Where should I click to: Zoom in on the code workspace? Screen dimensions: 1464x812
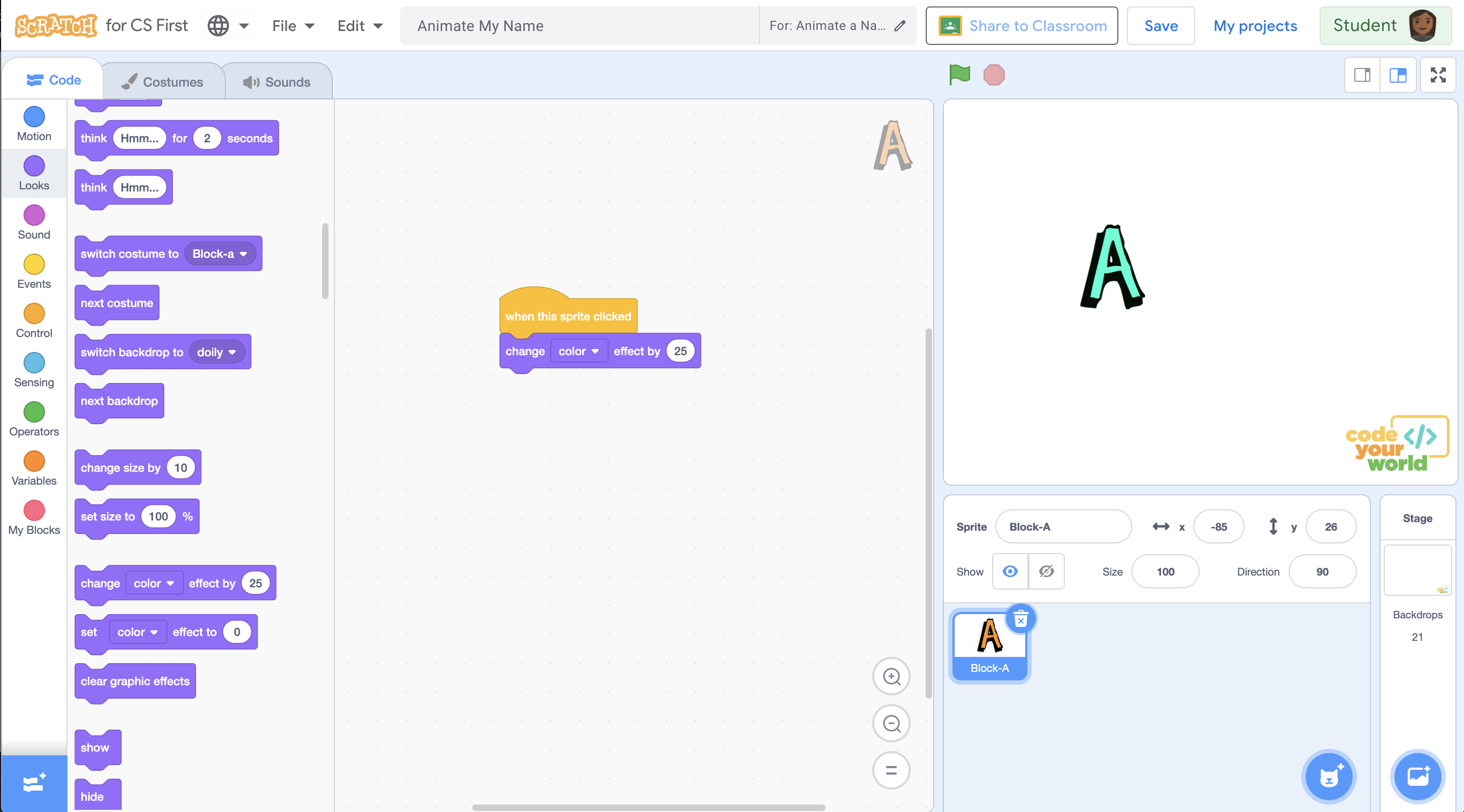(890, 676)
